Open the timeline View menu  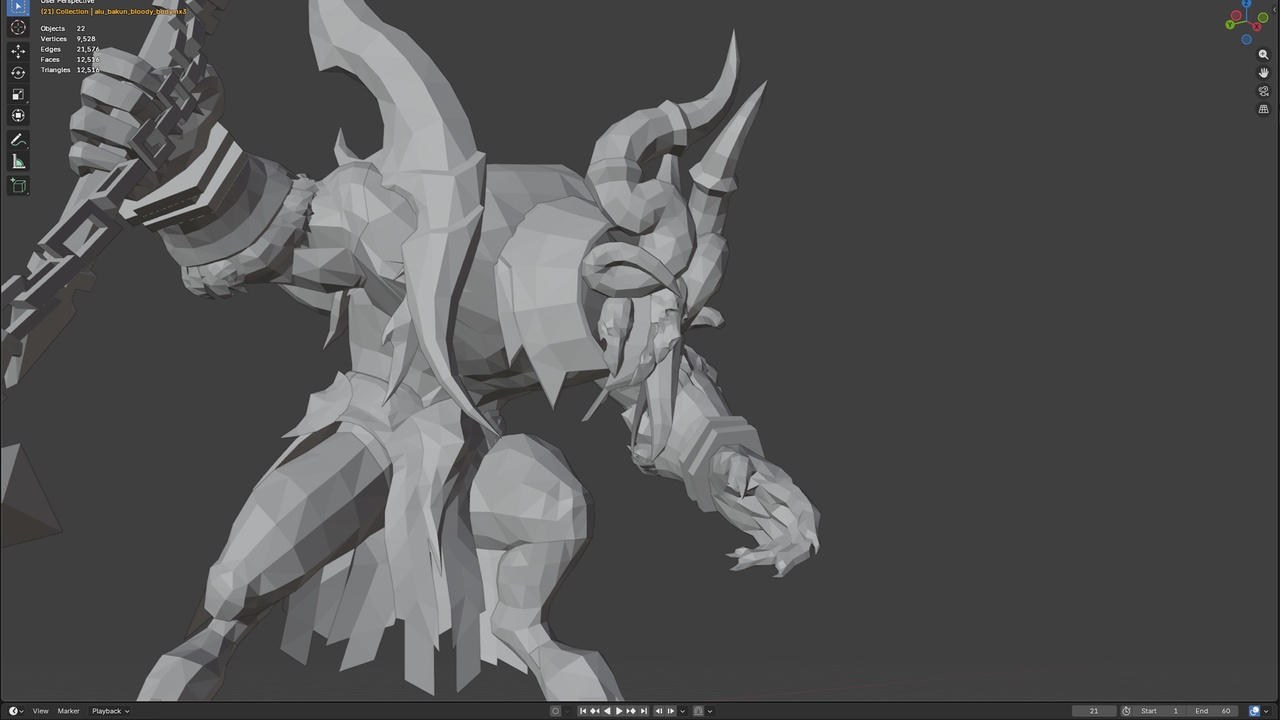pyautogui.click(x=40, y=711)
